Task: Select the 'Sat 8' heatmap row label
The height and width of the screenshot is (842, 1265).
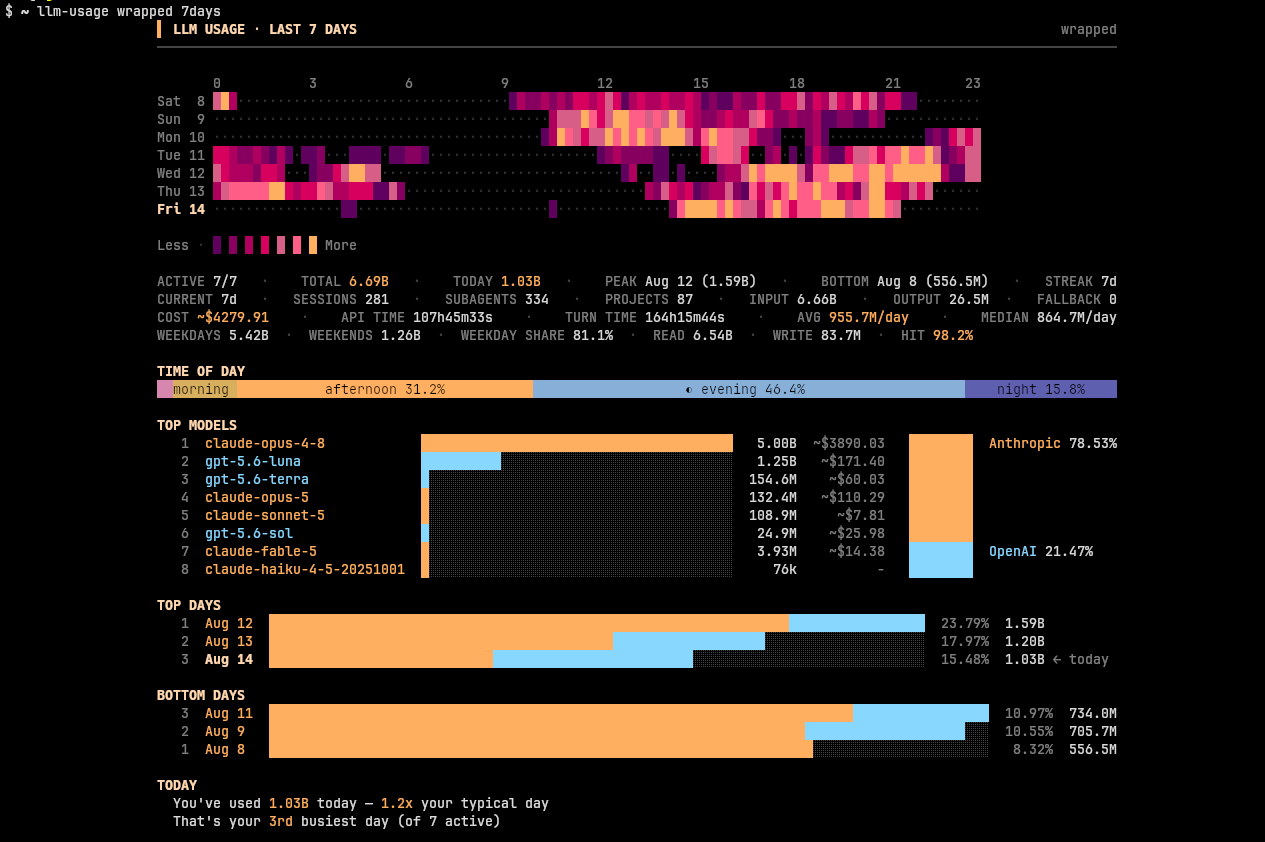Action: [x=181, y=101]
